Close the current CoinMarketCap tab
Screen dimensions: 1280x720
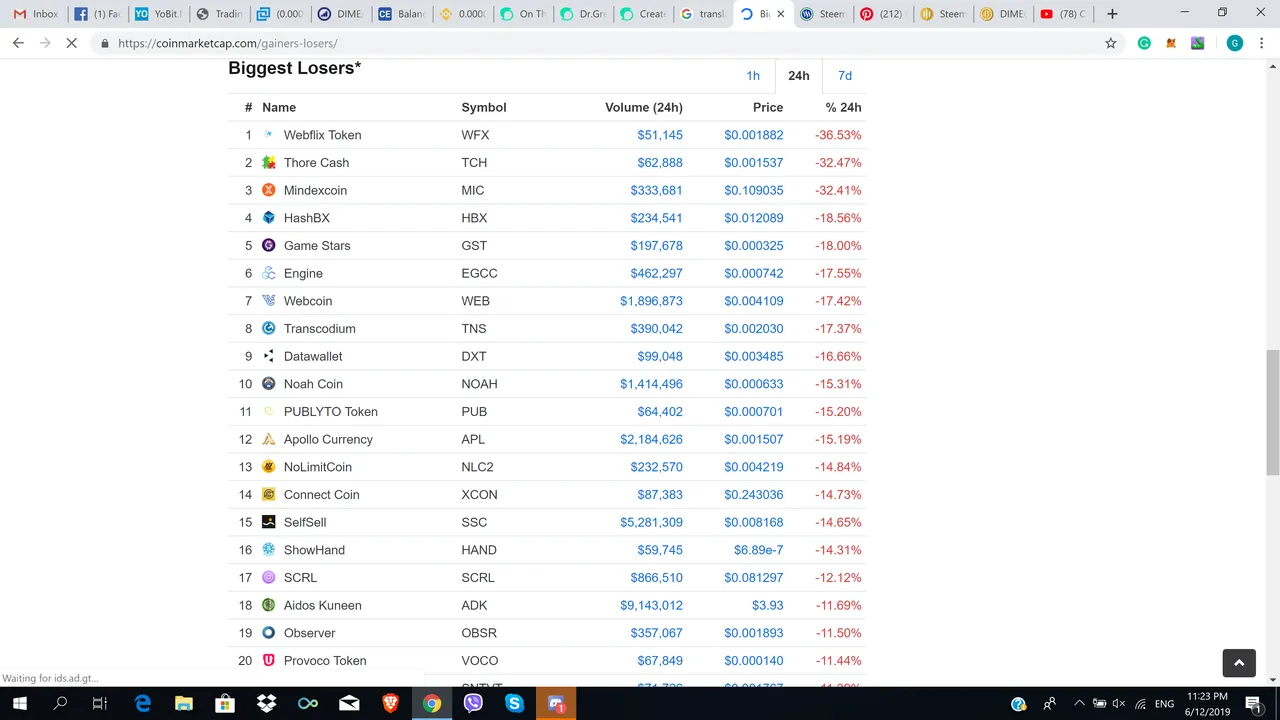click(781, 14)
